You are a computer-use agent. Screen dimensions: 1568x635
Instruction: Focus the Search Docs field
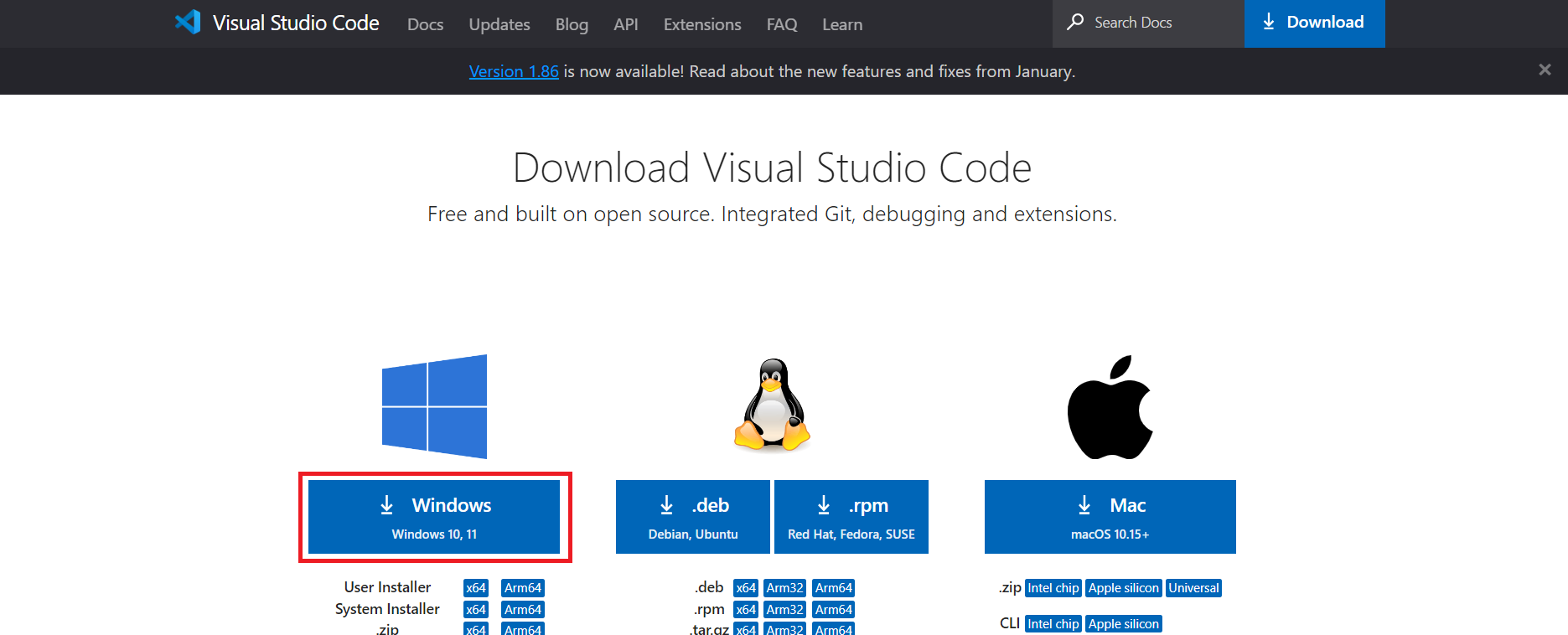click(1148, 23)
